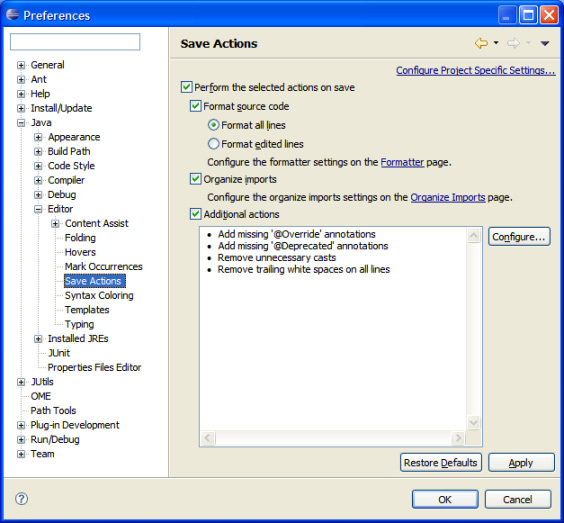Open the back history dropdown arrow
This screenshot has width=564, height=523.
pyautogui.click(x=496, y=43)
